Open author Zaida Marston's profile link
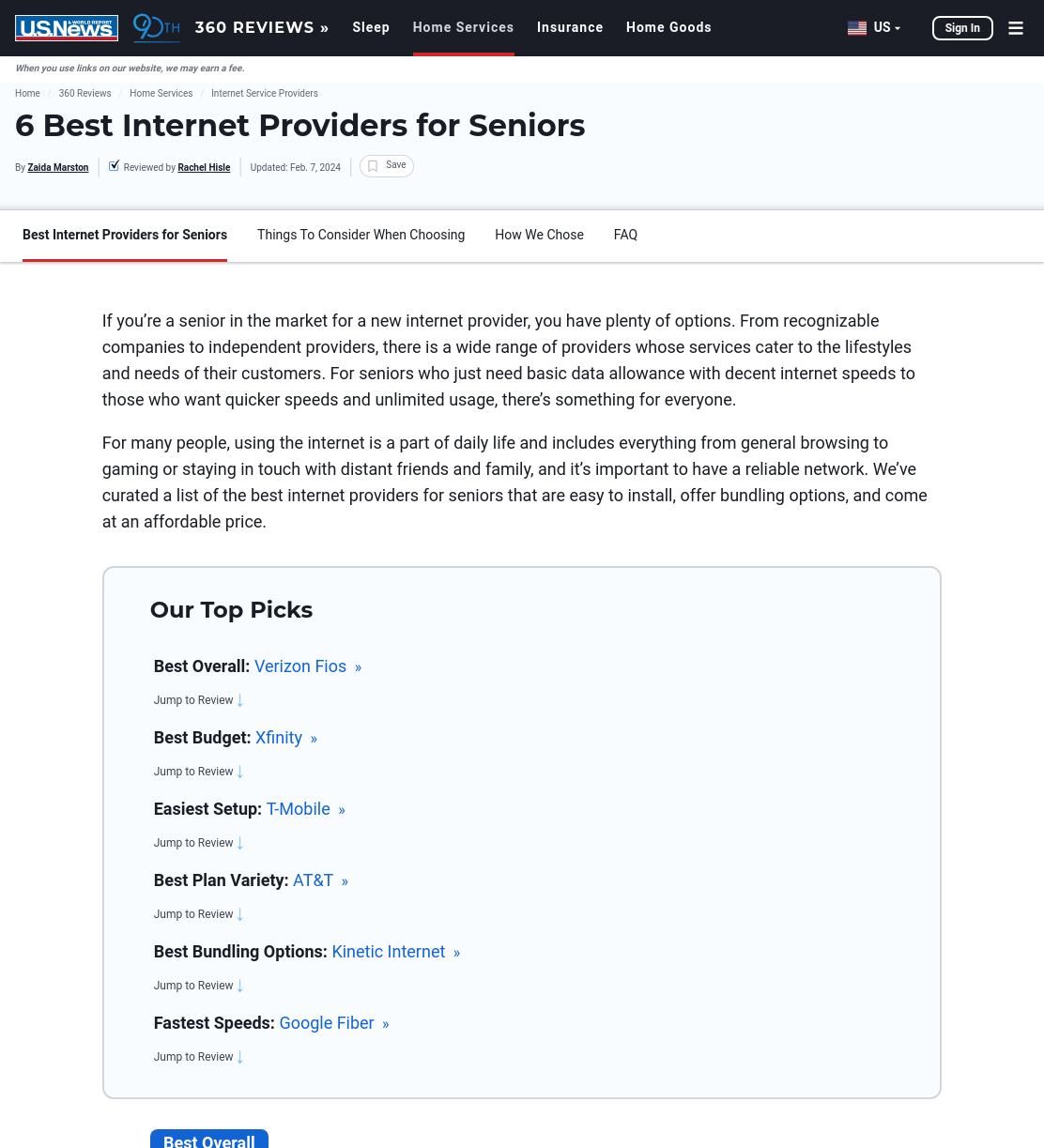 [x=58, y=167]
